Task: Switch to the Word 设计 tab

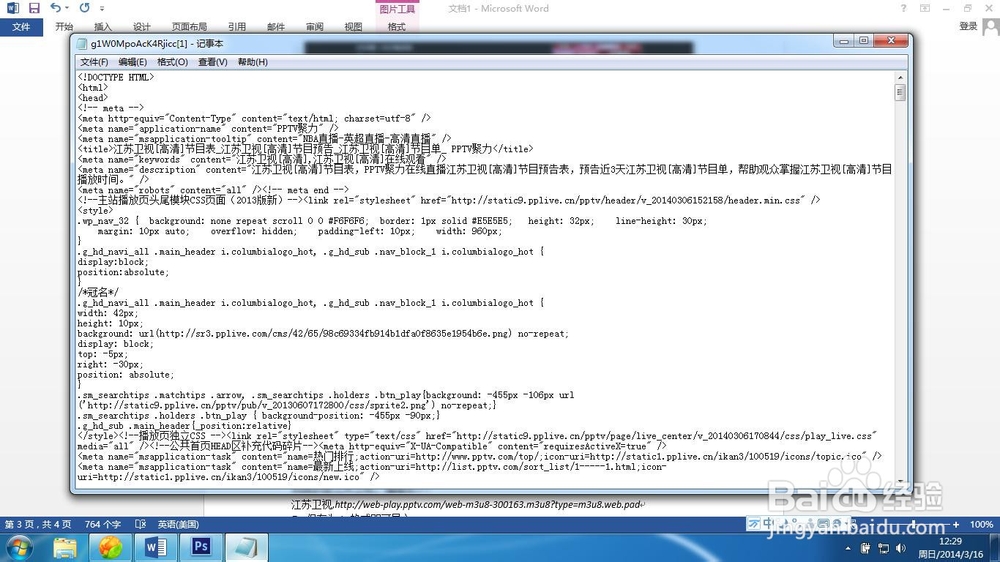Action: tap(142, 27)
